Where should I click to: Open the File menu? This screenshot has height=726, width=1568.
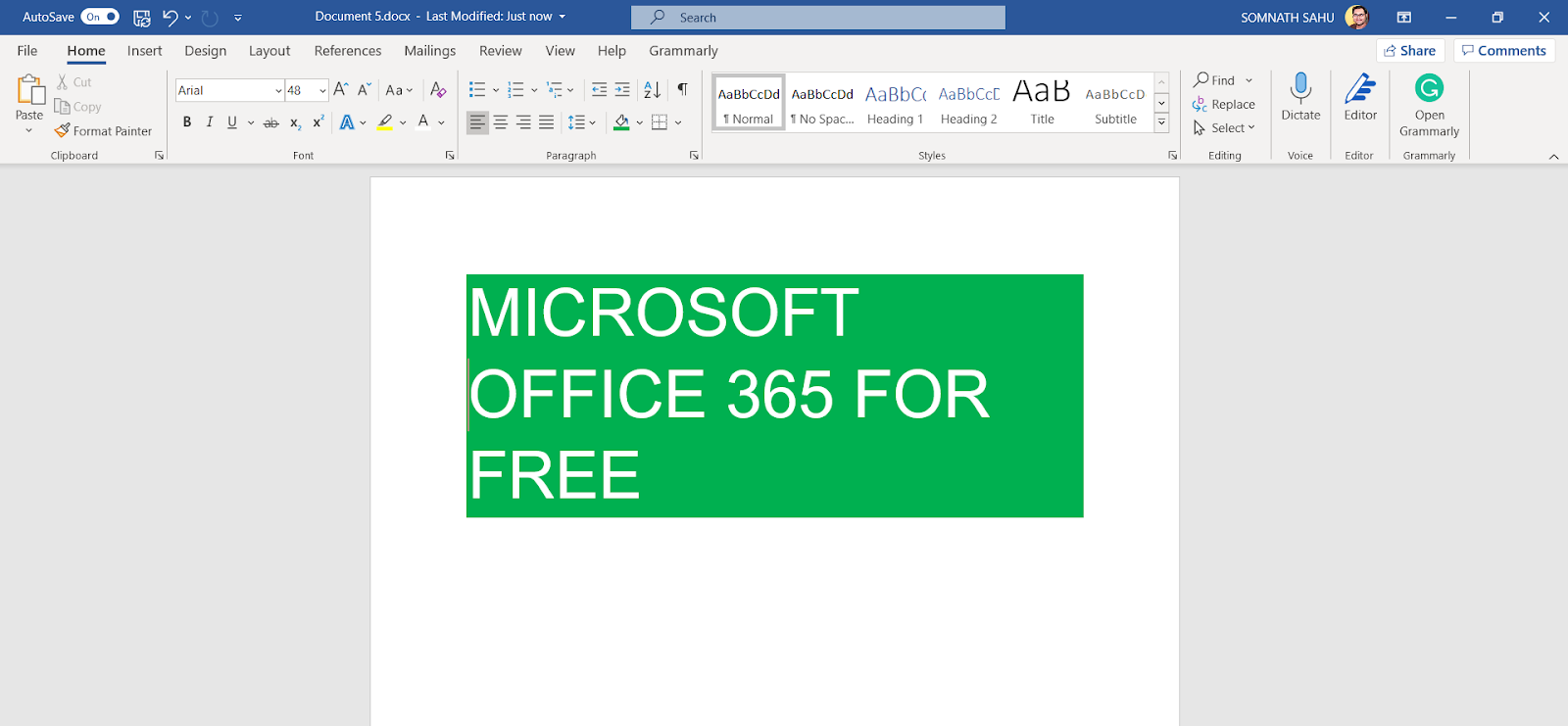click(27, 51)
